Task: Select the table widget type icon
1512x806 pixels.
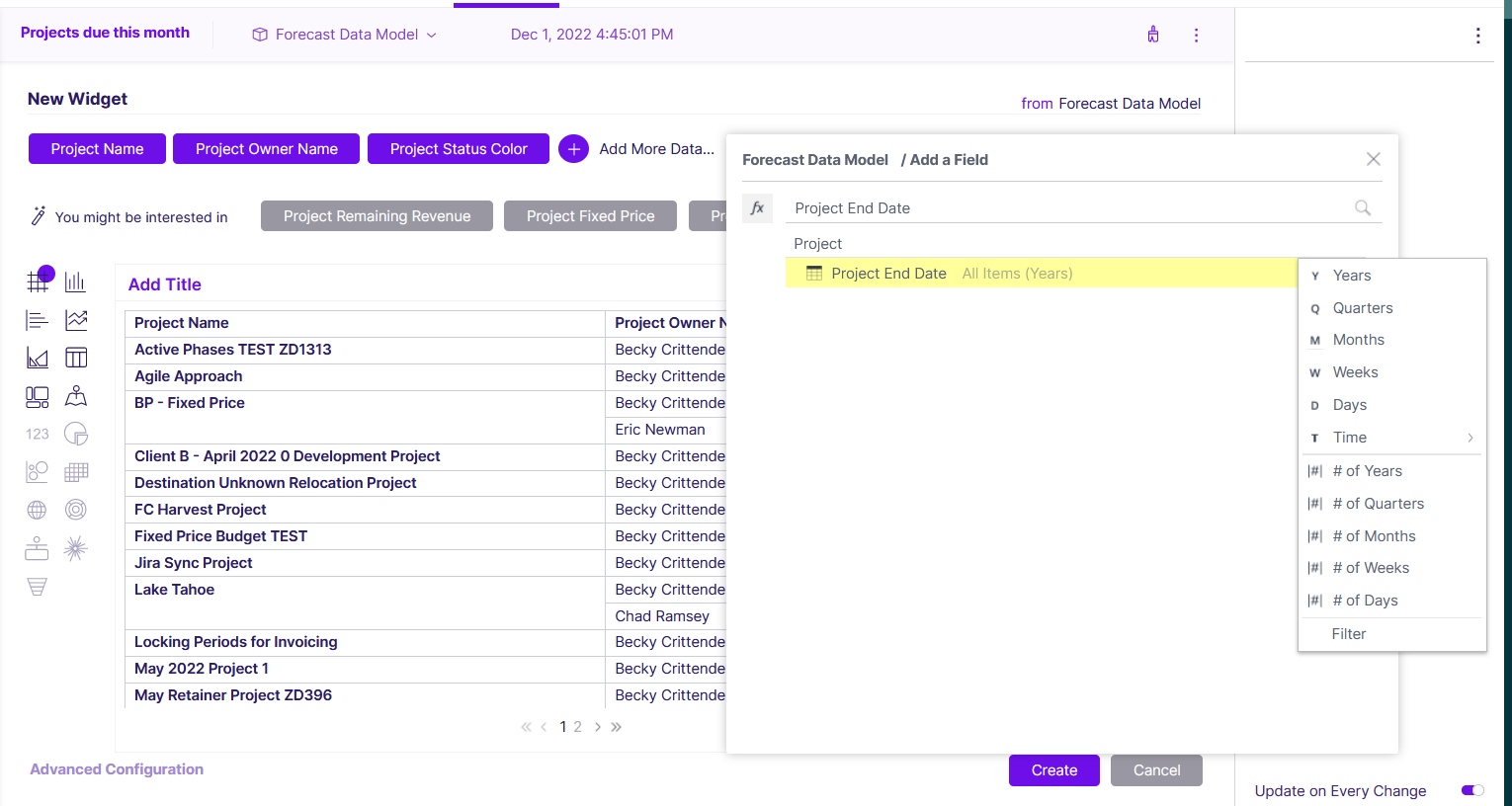Action: 76,358
